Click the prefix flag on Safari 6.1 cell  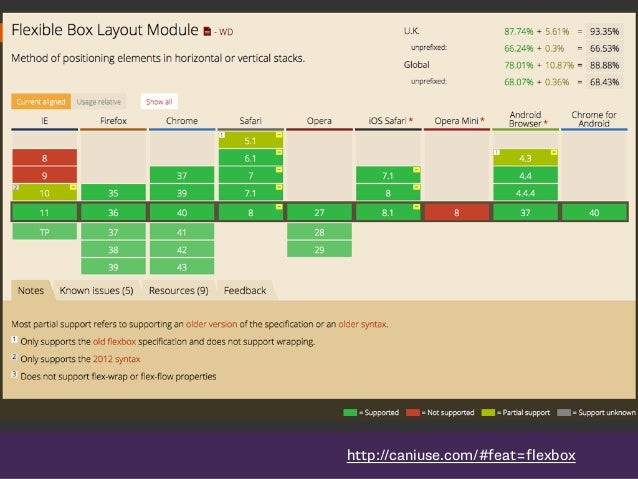pyautogui.click(x=279, y=152)
